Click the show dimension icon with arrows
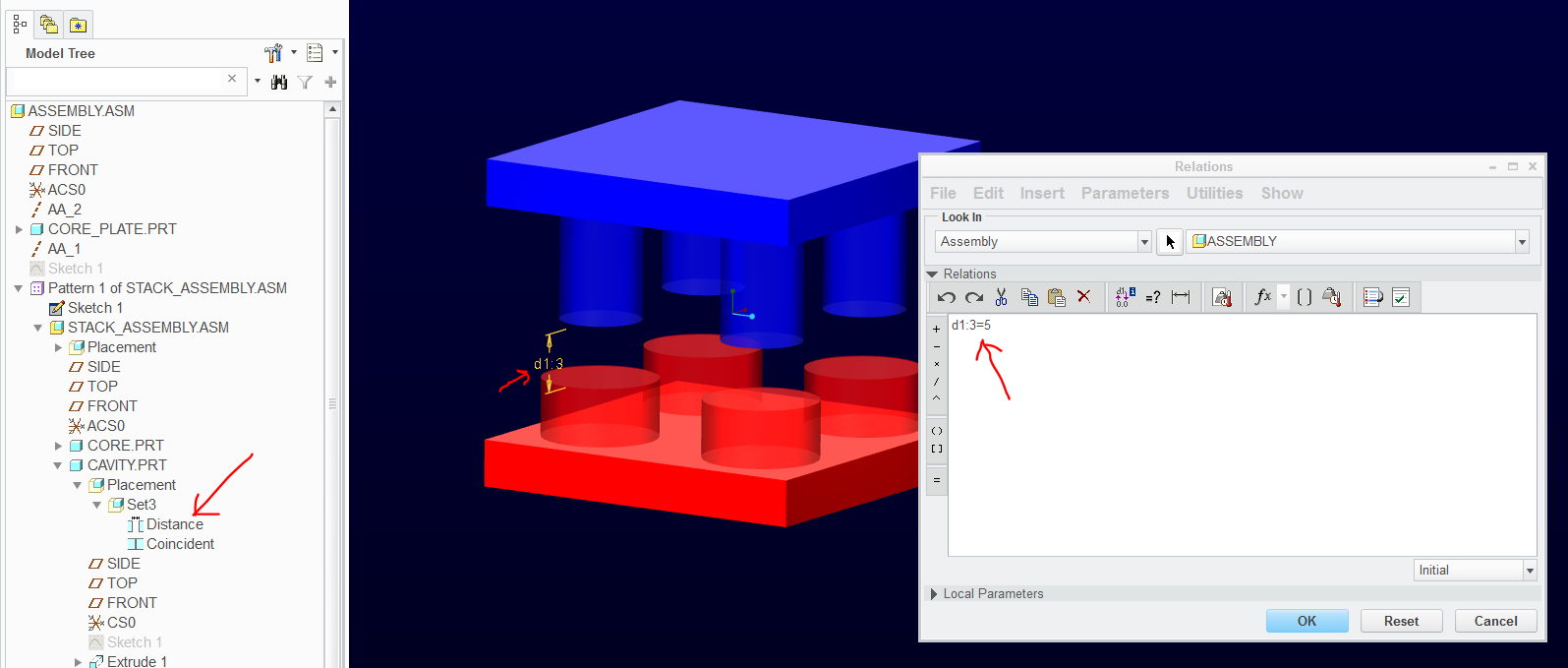1568x668 pixels. coord(1181,297)
